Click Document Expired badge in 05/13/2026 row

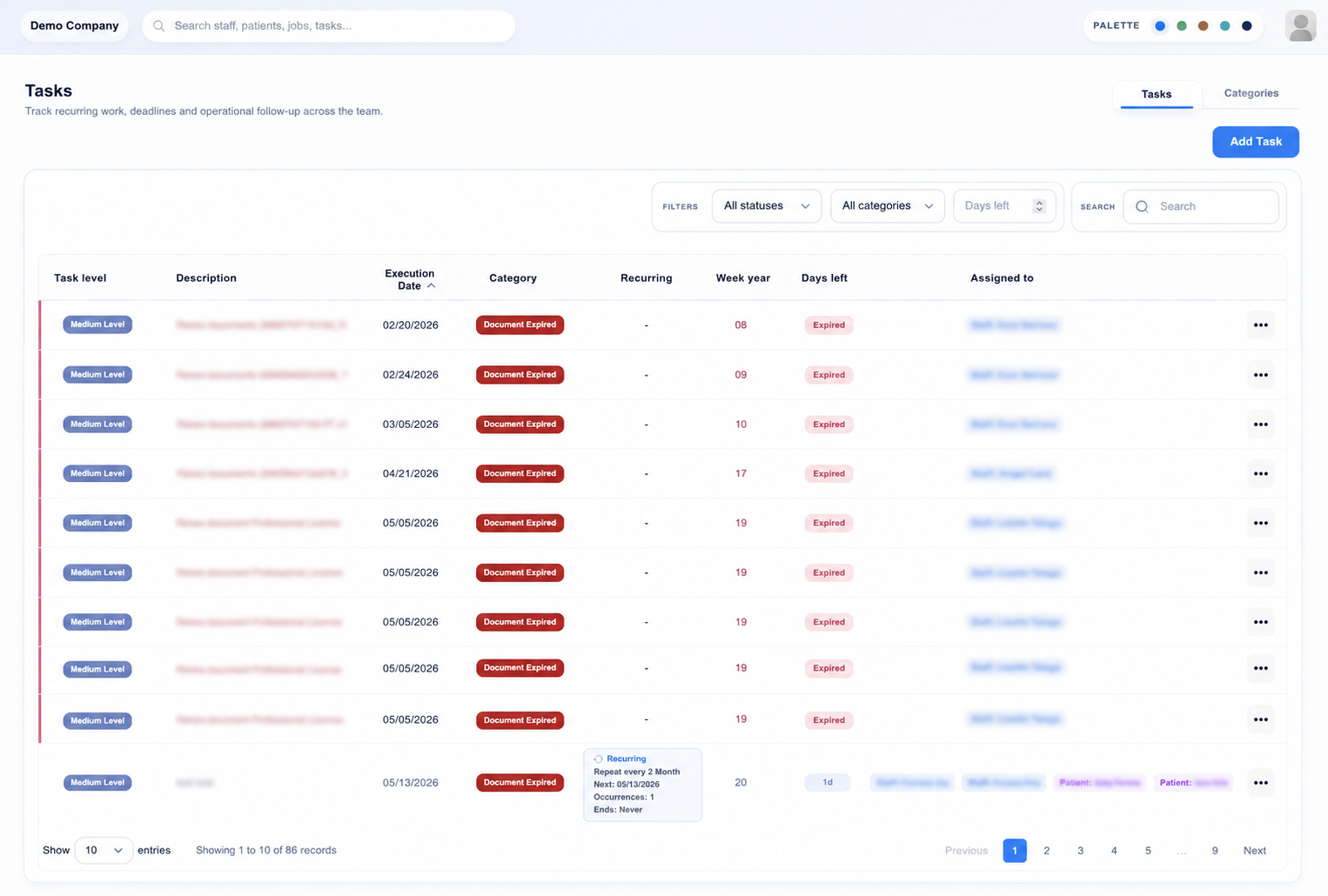520,783
